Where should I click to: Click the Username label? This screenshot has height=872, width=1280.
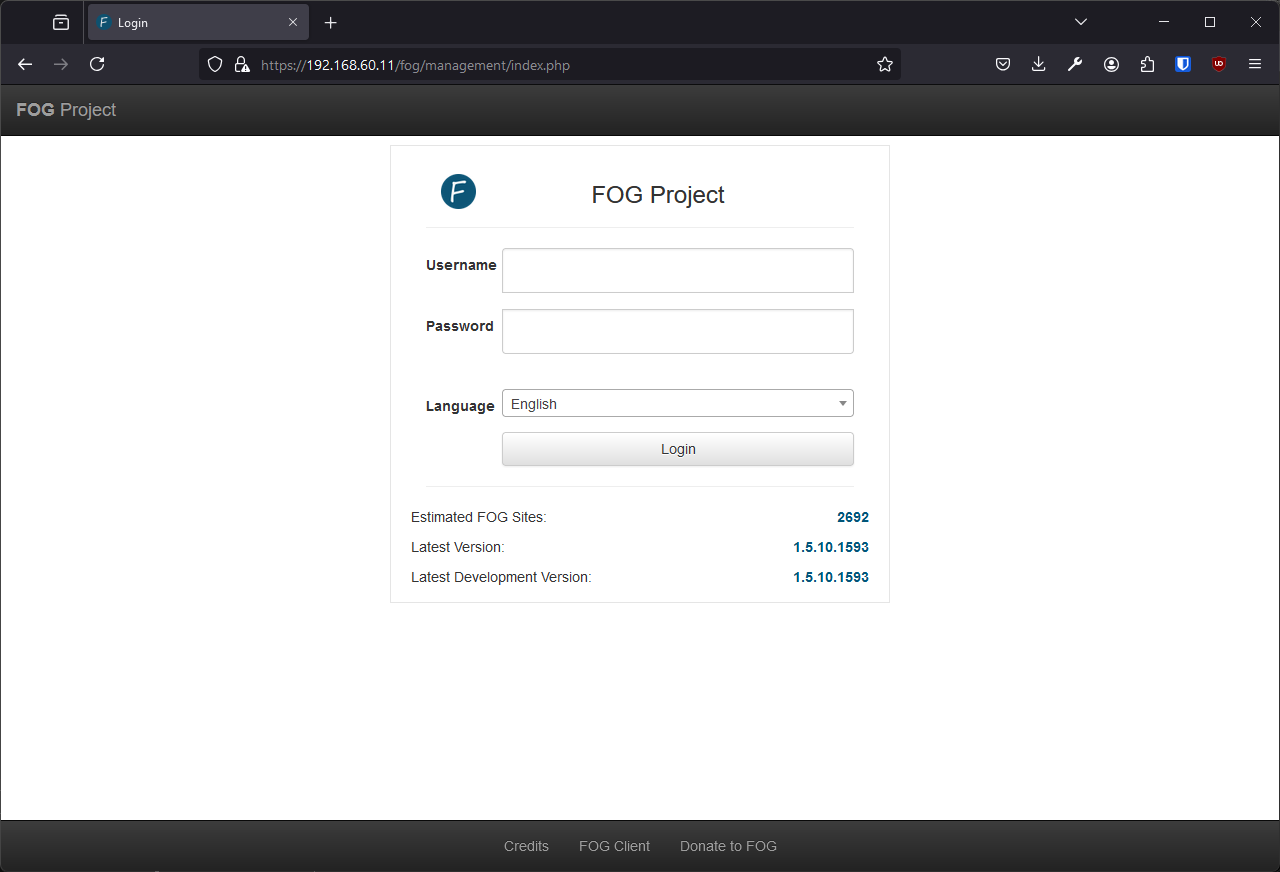[461, 265]
